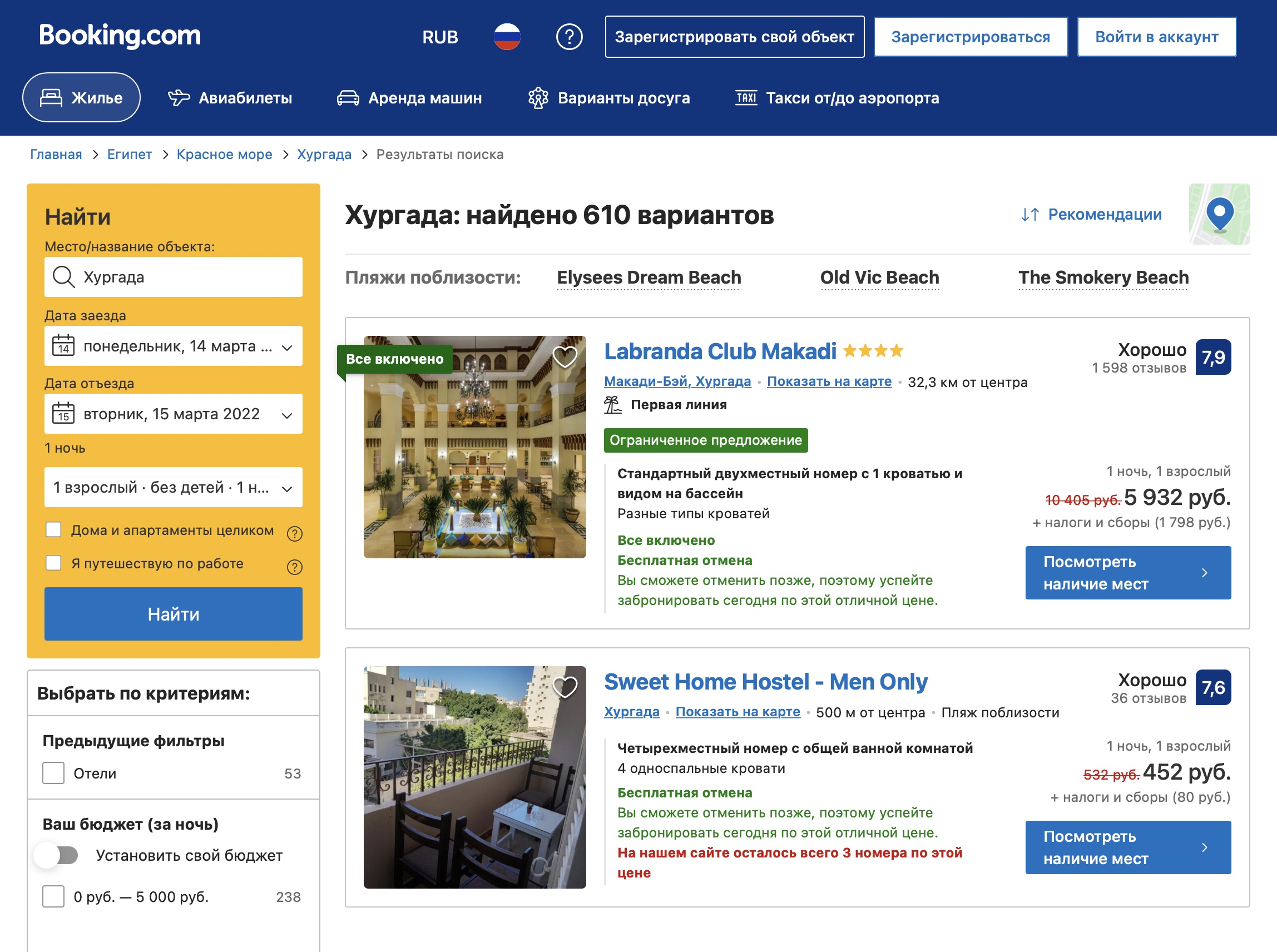This screenshot has height=952, width=1277.
Task: Go to Главная breadcrumb link
Action: 56,155
